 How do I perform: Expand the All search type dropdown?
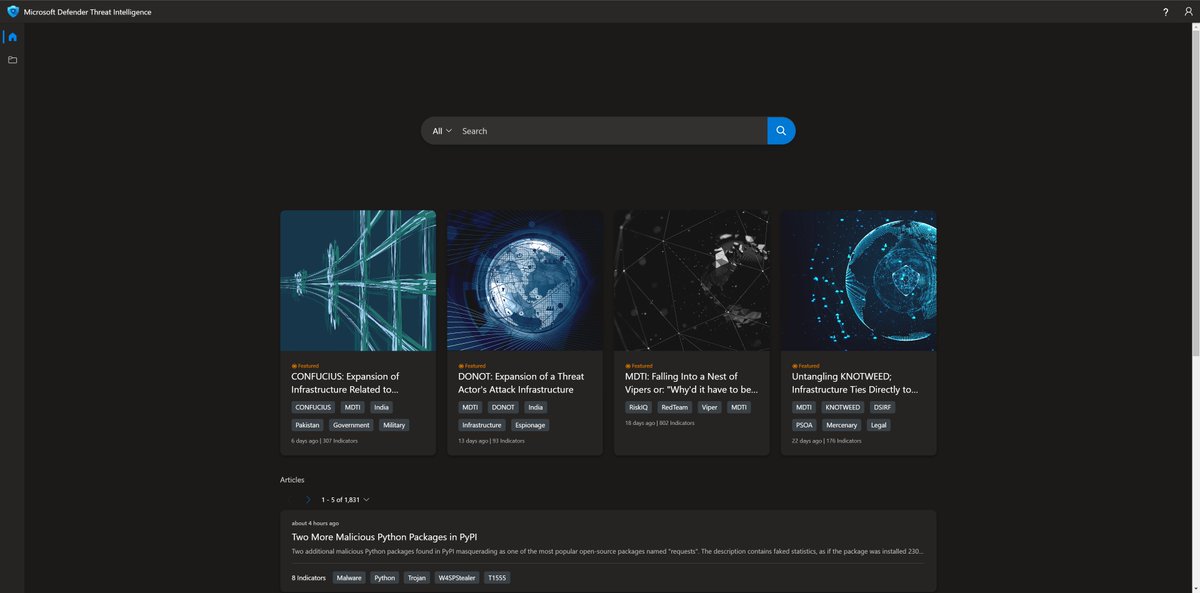point(442,131)
